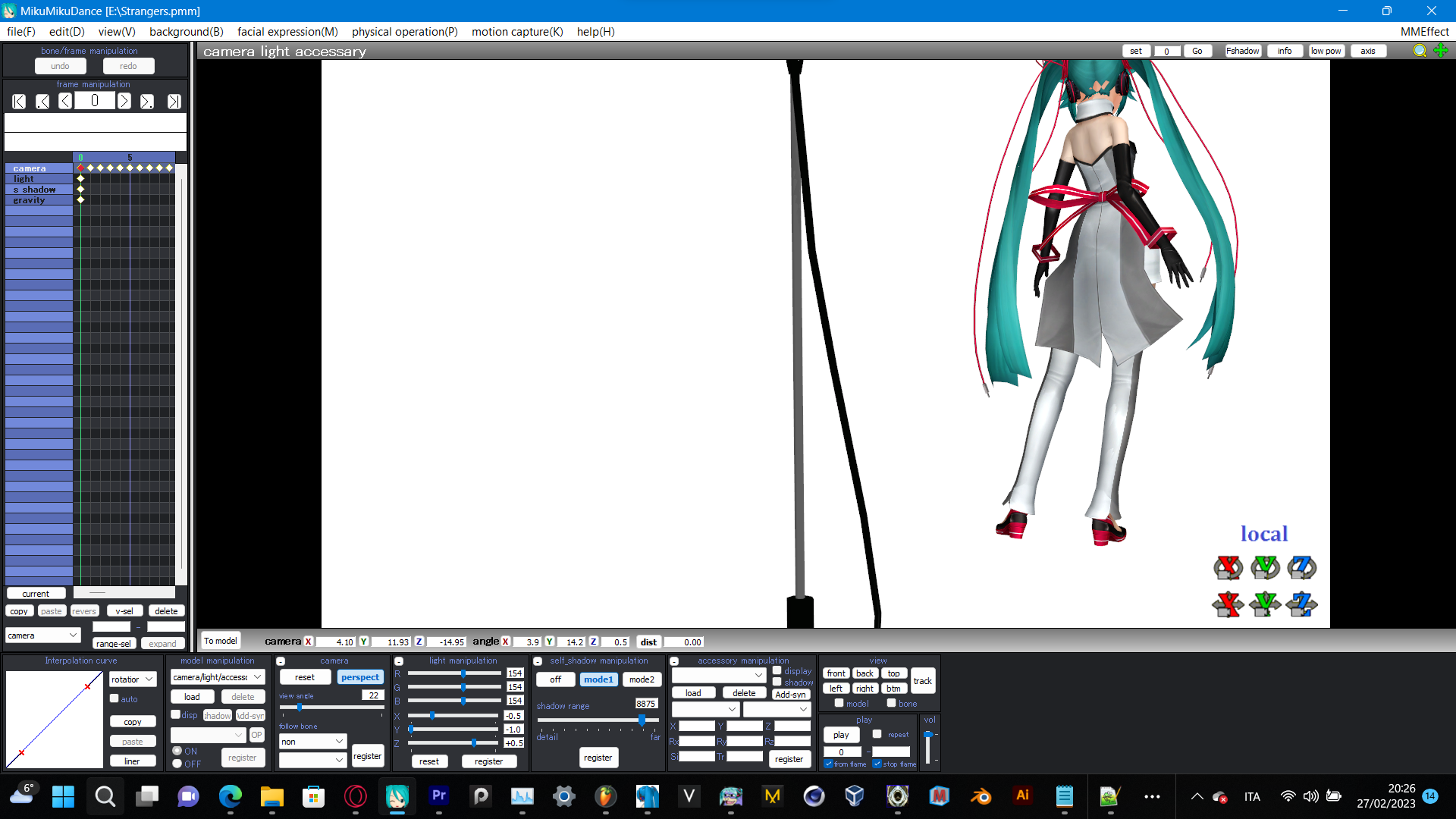Screen dimensions: 1456x819
Task: Enable the auto interpolation checkbox
Action: [x=115, y=698]
